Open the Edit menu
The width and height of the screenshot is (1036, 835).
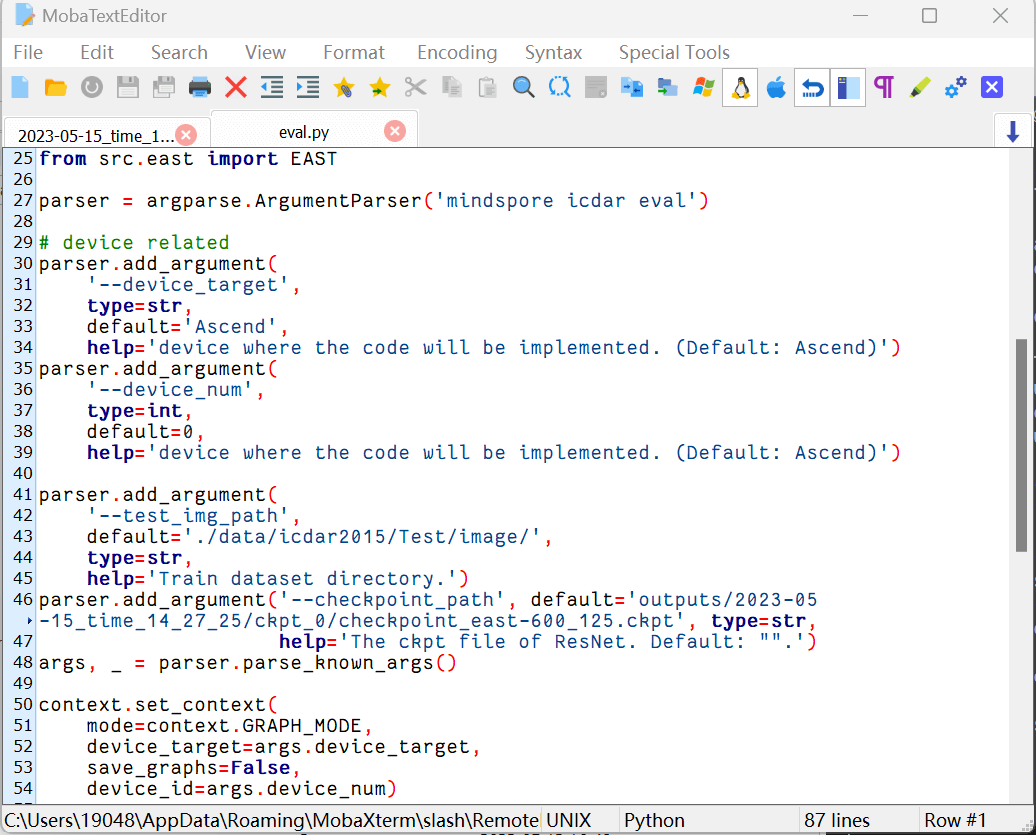click(97, 53)
